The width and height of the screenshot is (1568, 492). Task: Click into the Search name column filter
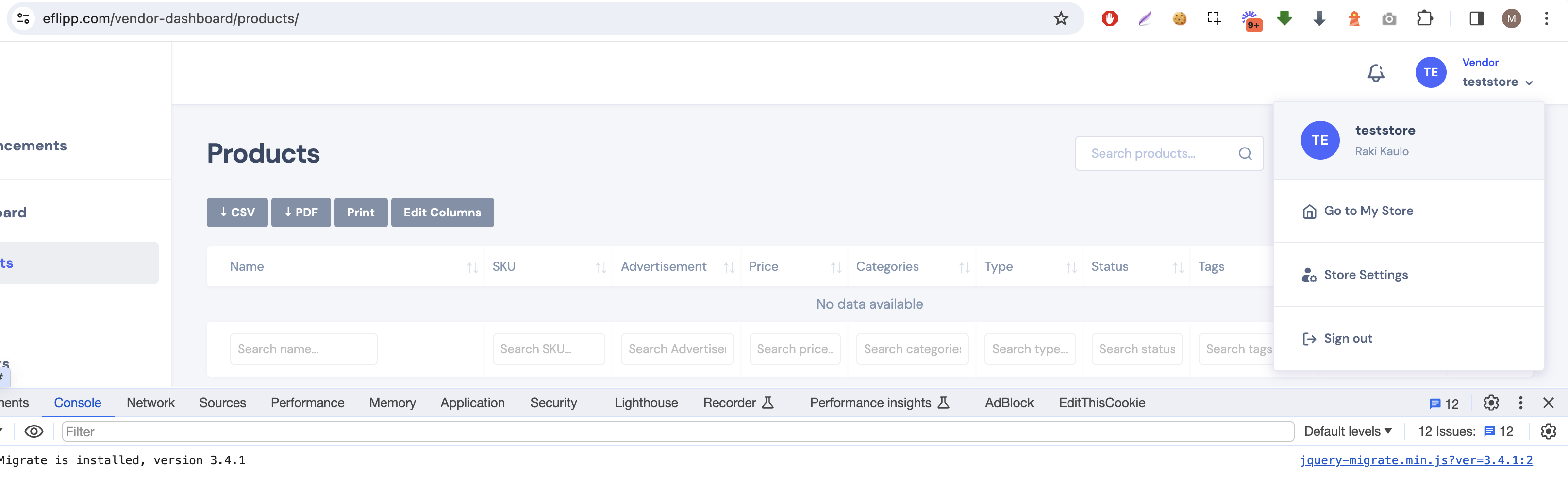pos(303,350)
